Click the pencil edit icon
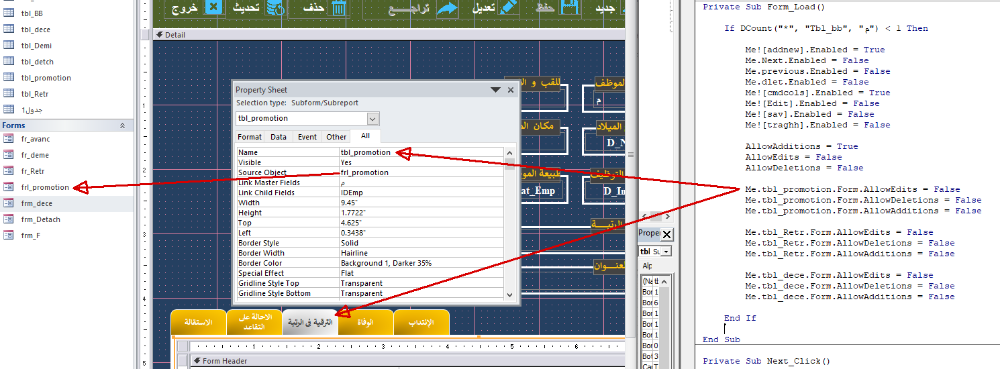The width and height of the screenshot is (1000, 369). (508, 8)
